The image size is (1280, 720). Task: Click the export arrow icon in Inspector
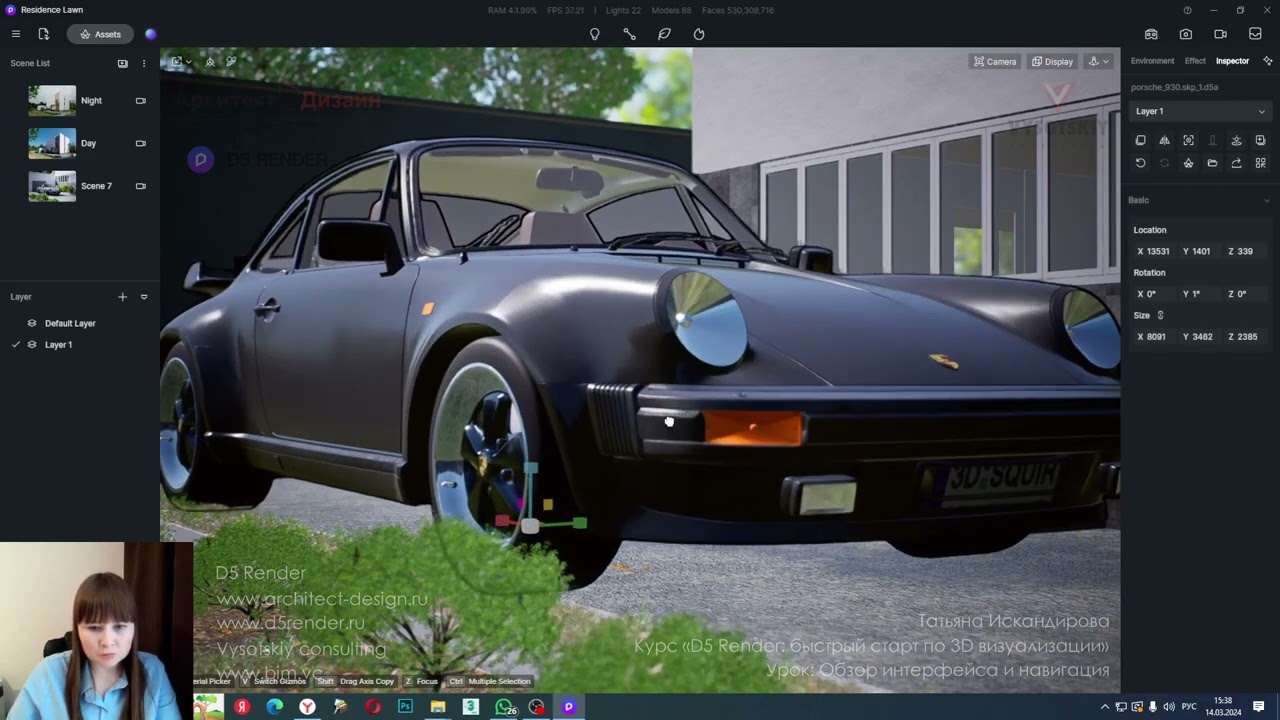click(1236, 163)
